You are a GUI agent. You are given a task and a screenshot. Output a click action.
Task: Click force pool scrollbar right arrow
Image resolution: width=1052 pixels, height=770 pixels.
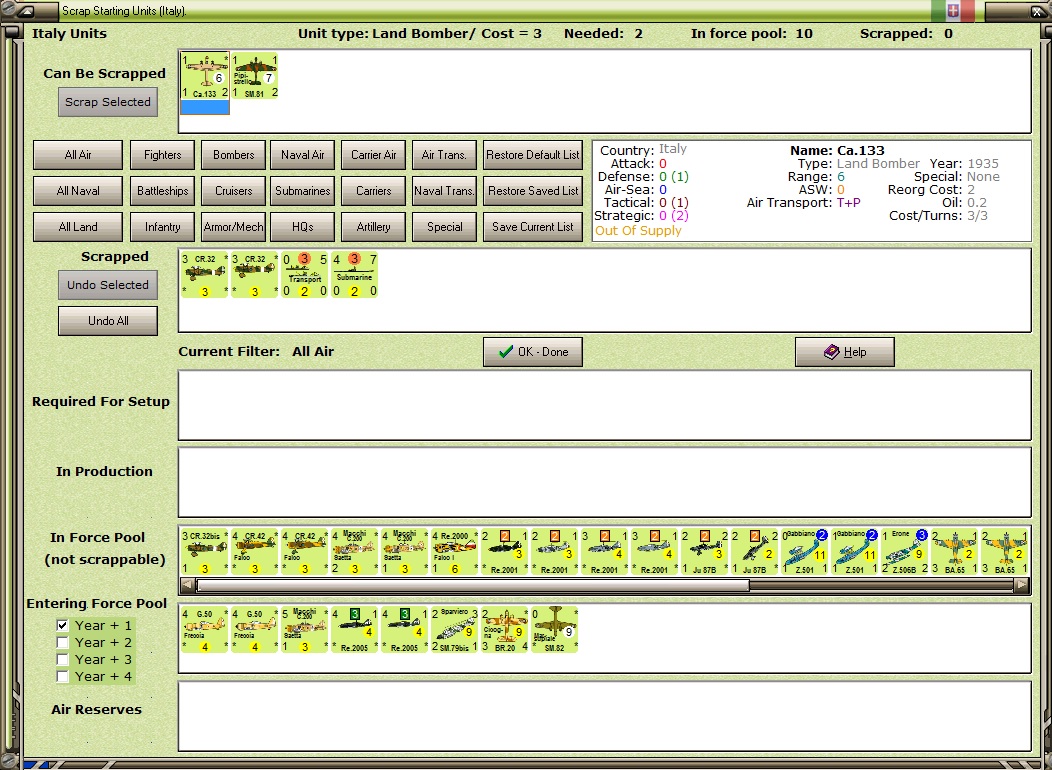(1021, 586)
